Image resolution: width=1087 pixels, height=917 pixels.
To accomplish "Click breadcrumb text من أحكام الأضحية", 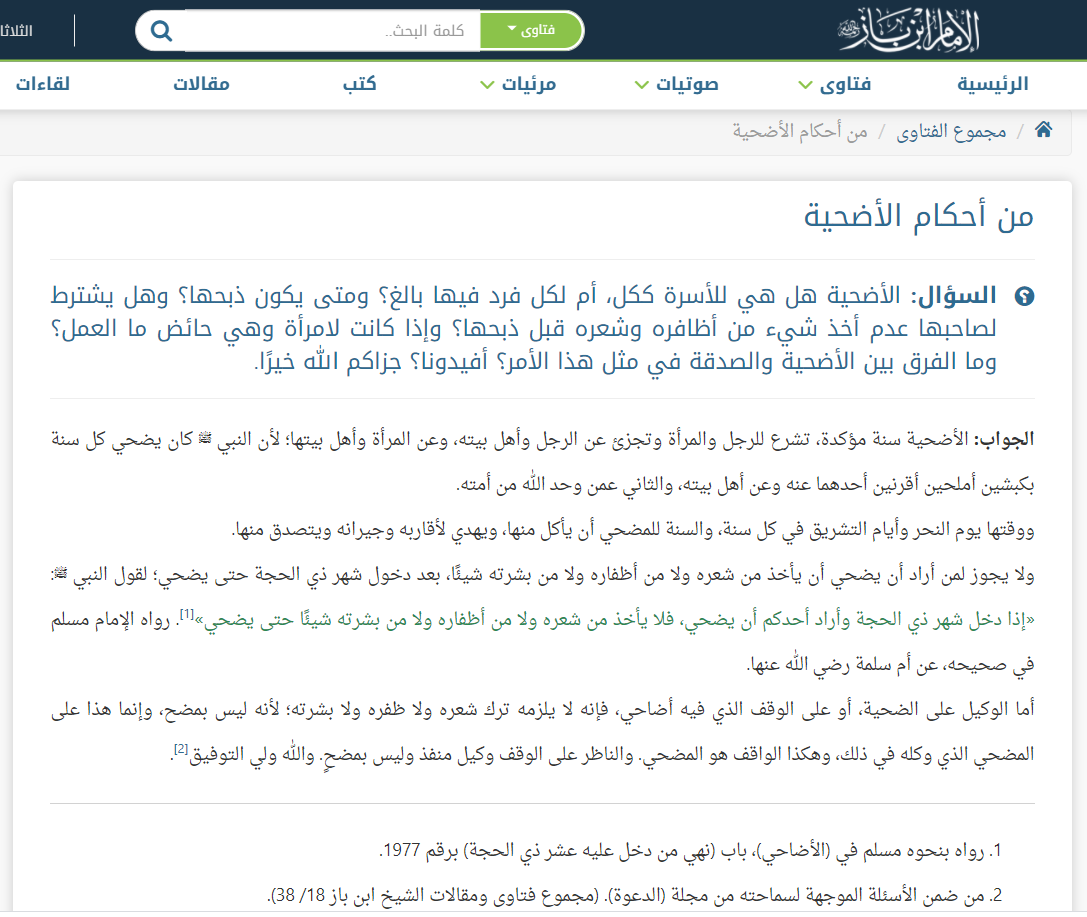I will [x=800, y=131].
